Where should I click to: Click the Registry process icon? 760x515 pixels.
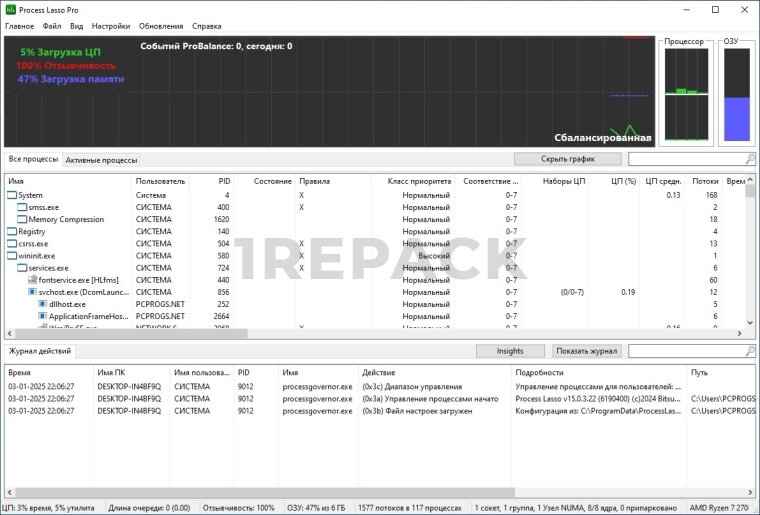click(x=12, y=231)
